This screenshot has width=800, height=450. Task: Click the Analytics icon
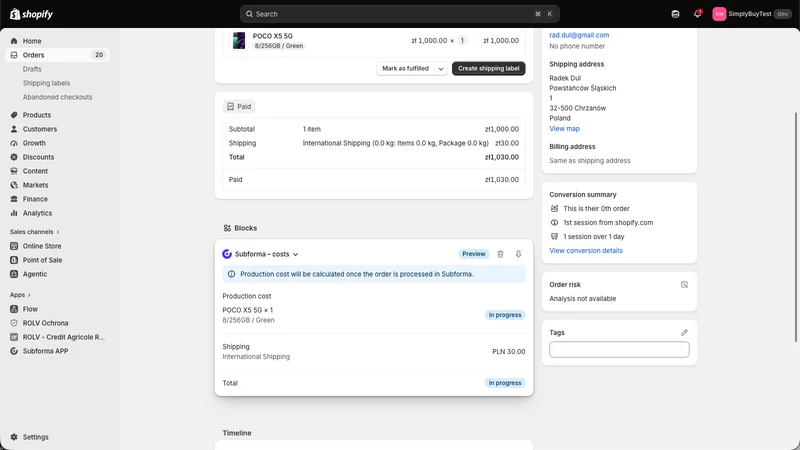[14, 213]
